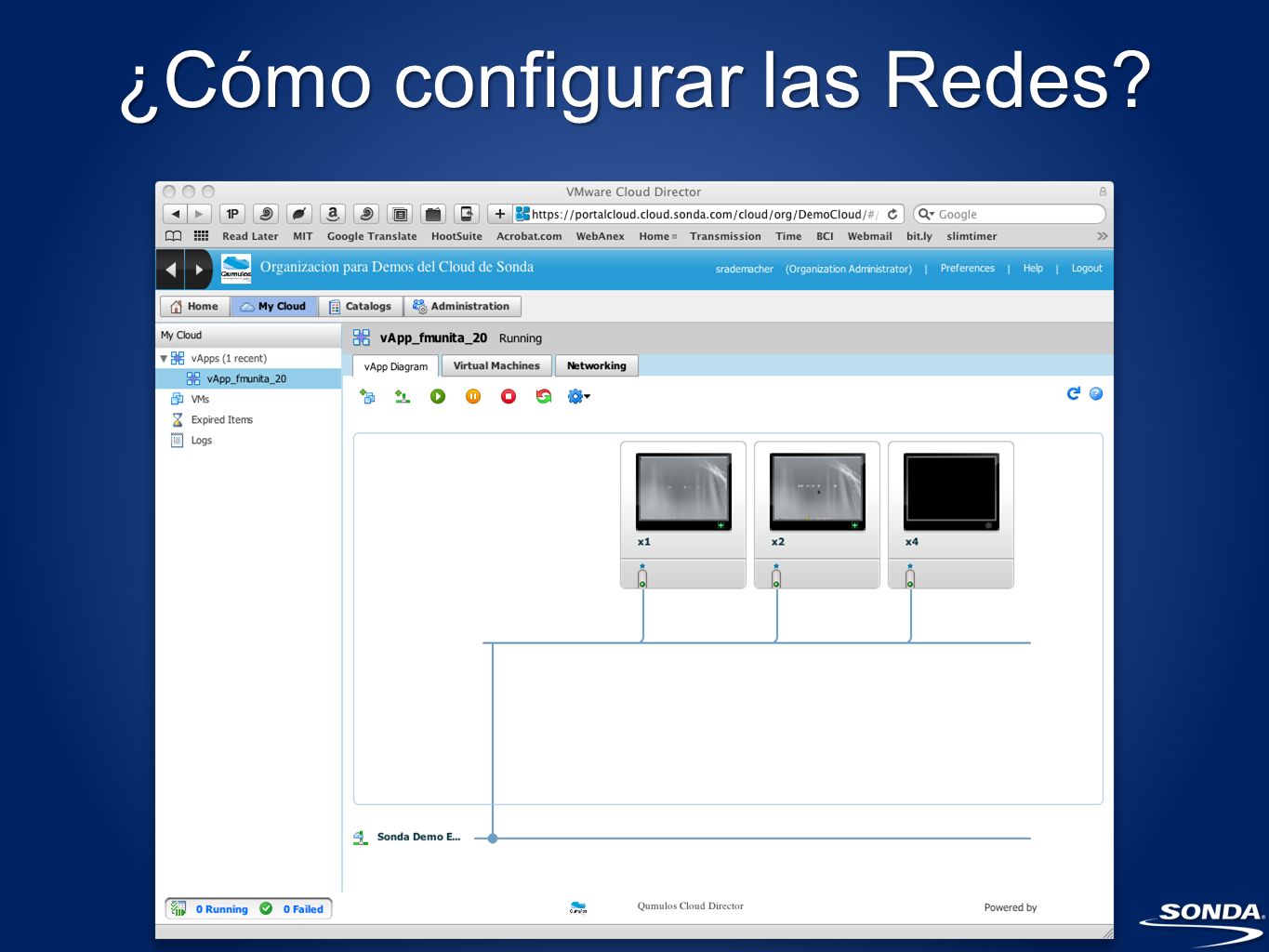Open the blue help question mark icon
Viewport: 1269px width, 952px height.
(x=1096, y=393)
